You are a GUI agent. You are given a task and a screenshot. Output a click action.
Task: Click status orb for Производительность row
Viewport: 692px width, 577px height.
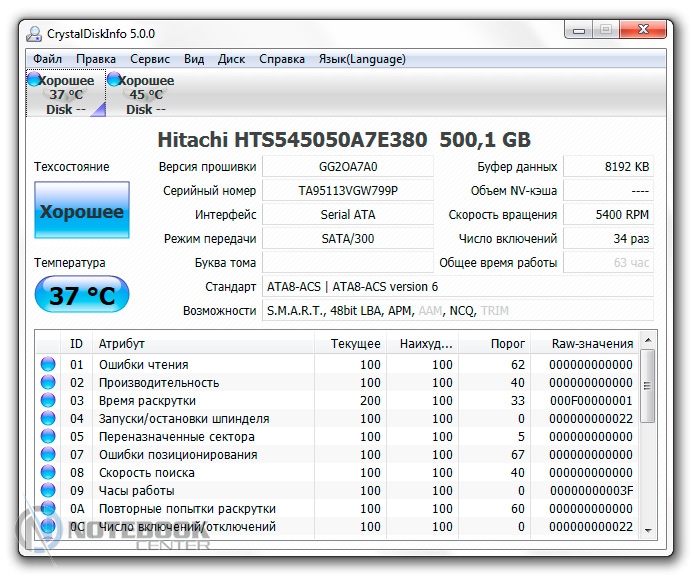tap(47, 383)
